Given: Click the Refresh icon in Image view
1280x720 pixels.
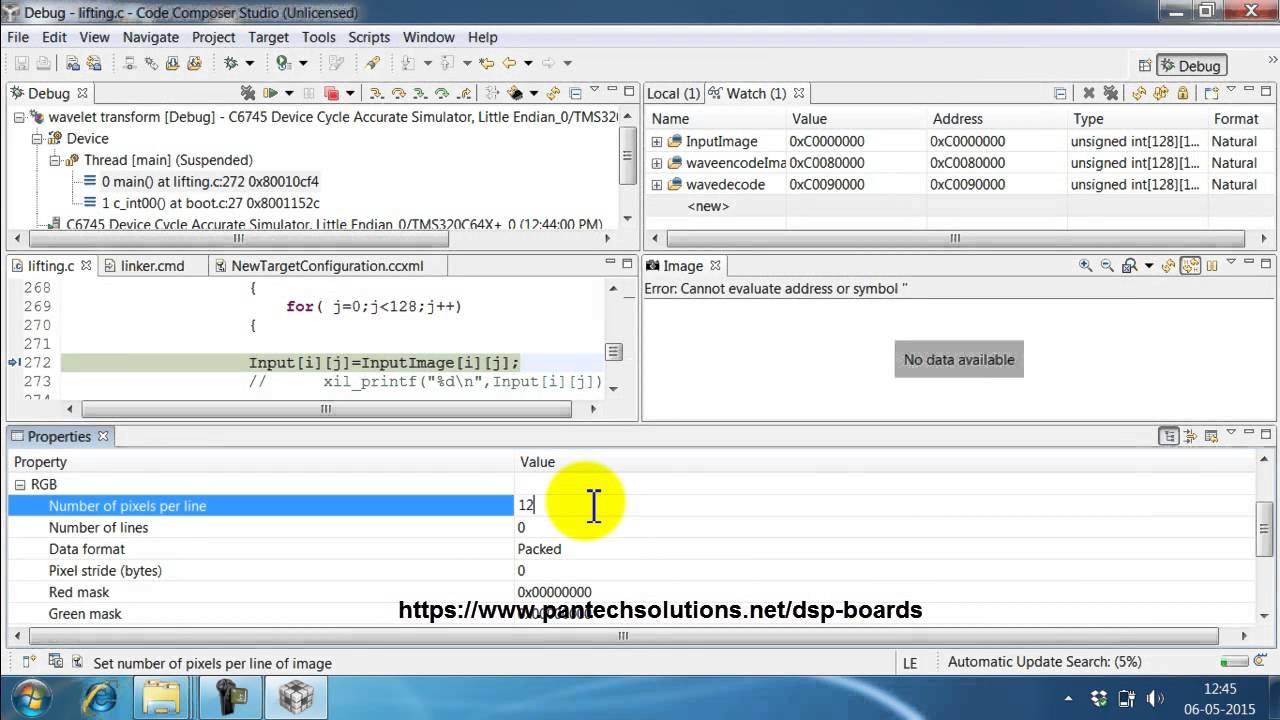Looking at the screenshot, I should (1167, 266).
